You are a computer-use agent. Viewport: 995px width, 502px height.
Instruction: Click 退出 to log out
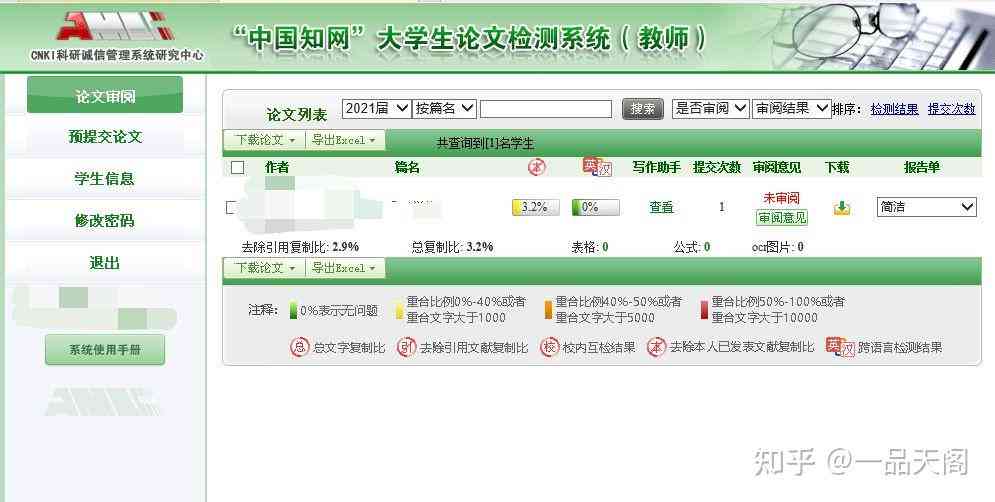[105, 262]
